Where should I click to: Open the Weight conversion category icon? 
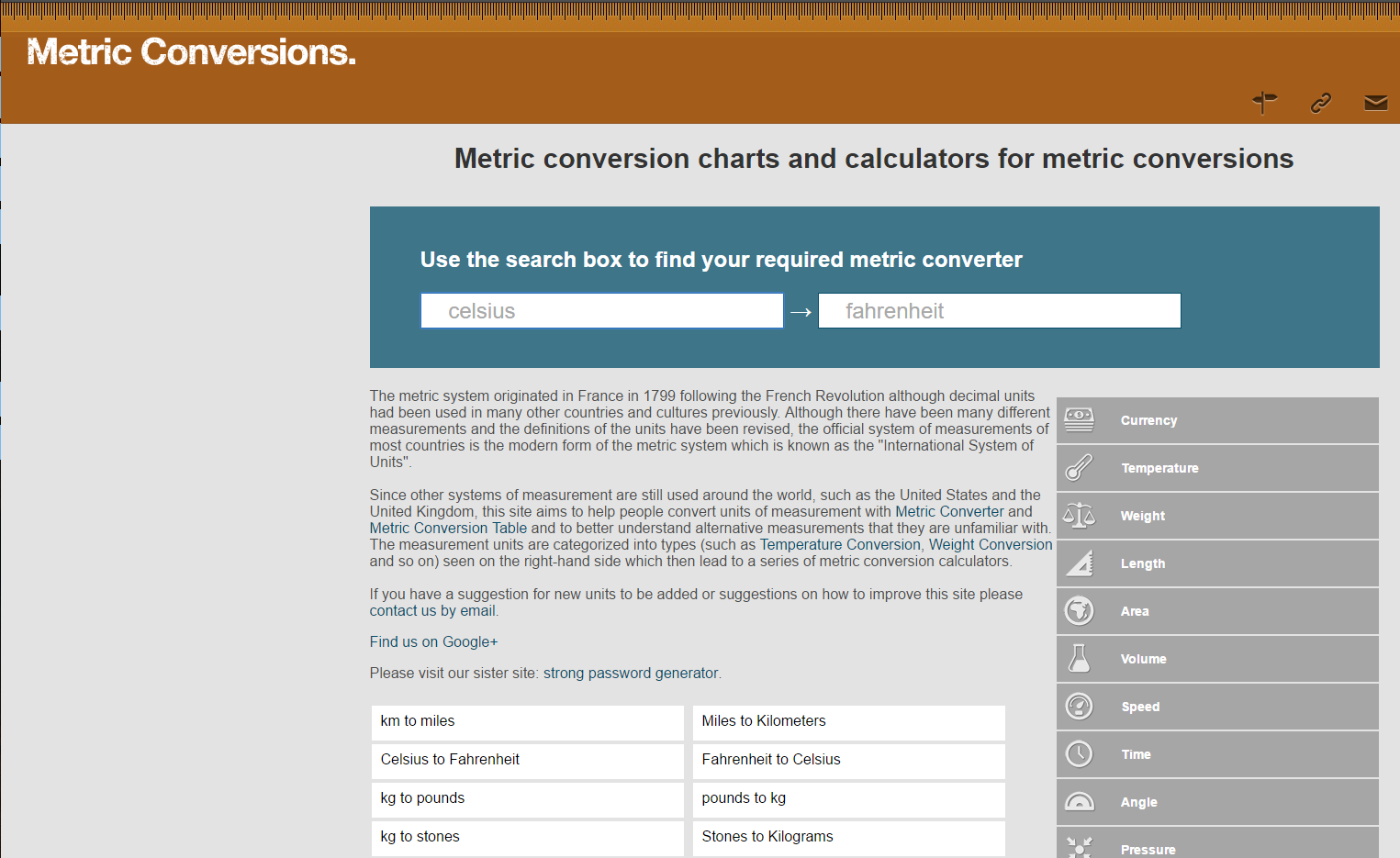1079,516
